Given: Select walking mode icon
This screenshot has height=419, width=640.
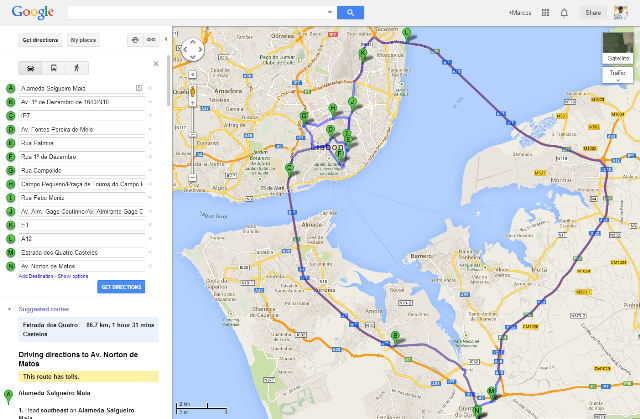Looking at the screenshot, I should coord(77,68).
